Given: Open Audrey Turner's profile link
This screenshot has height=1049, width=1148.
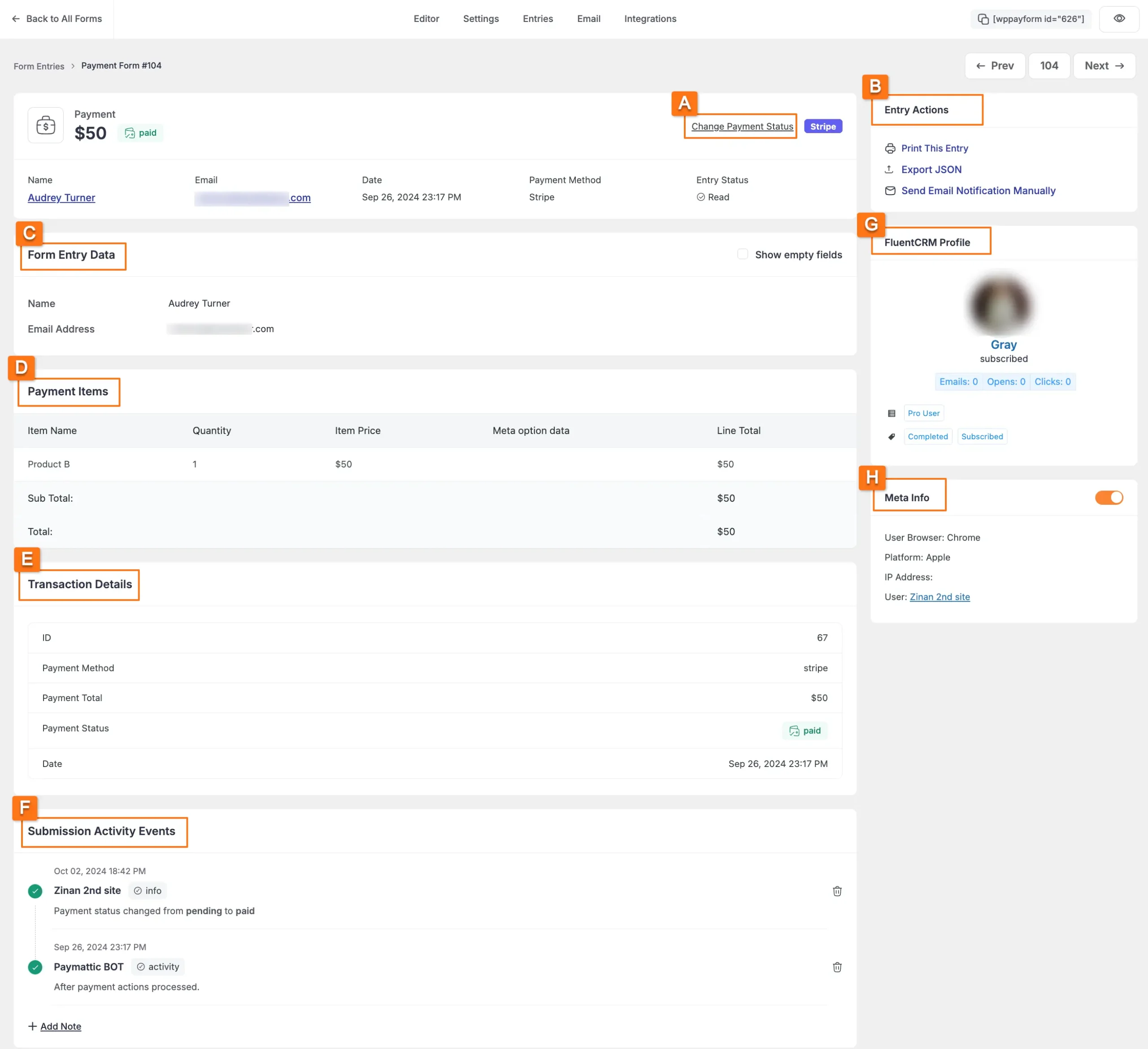Looking at the screenshot, I should click(x=61, y=198).
